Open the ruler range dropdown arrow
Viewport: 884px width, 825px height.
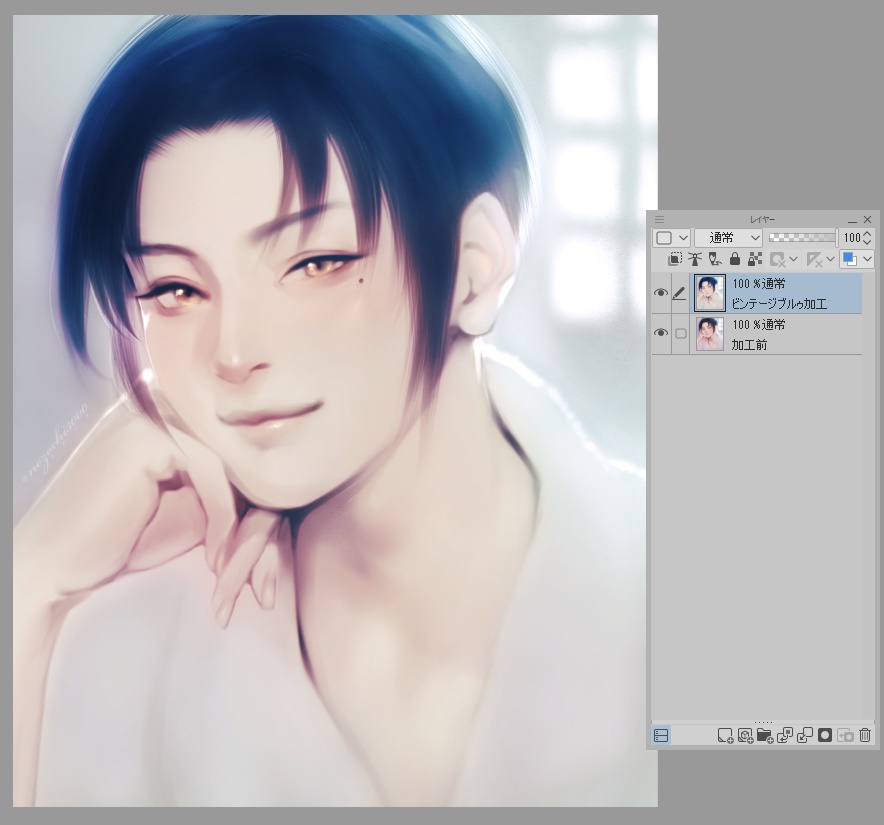(x=830, y=259)
